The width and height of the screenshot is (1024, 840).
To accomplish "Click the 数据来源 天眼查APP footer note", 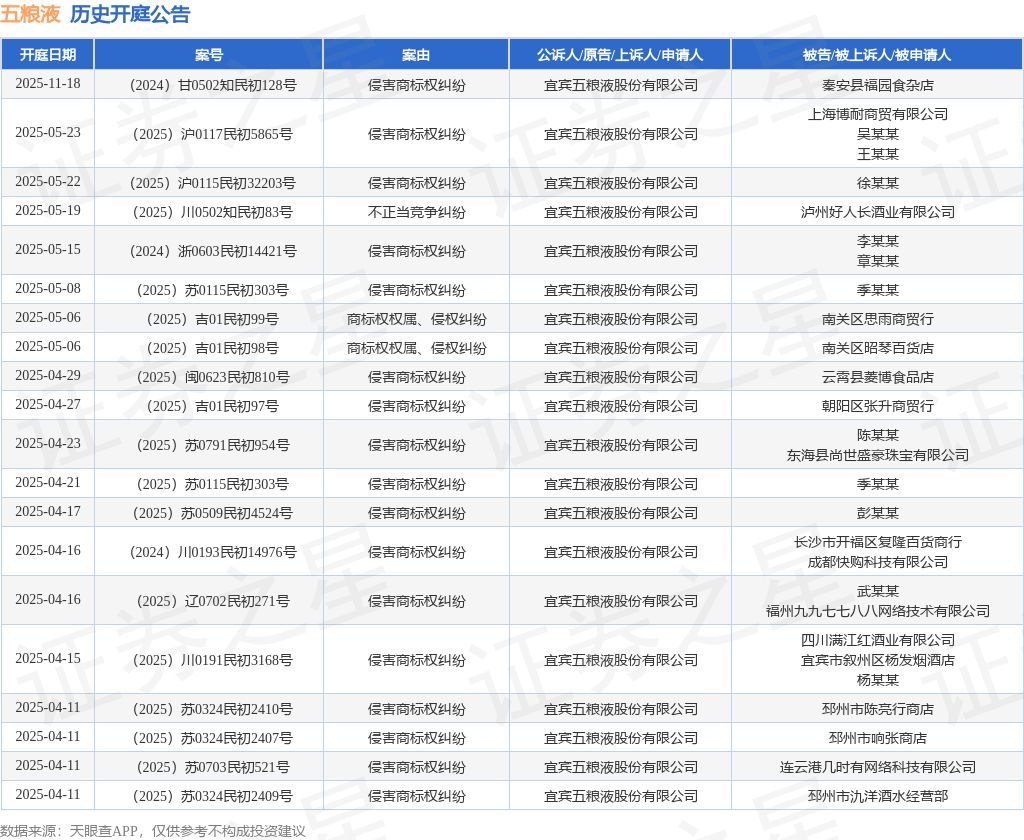I will (x=153, y=831).
